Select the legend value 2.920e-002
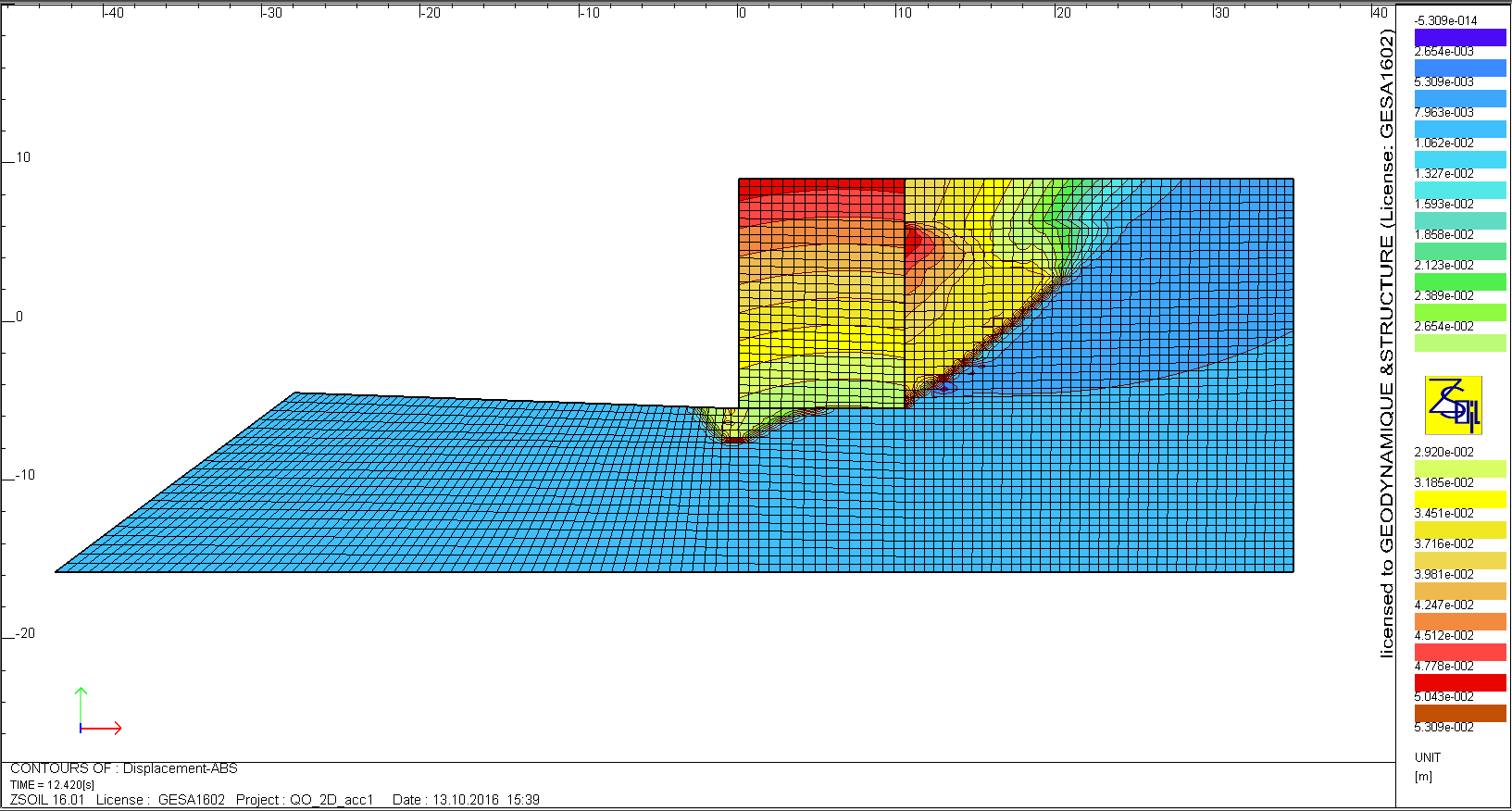1512x811 pixels. pos(1444,452)
